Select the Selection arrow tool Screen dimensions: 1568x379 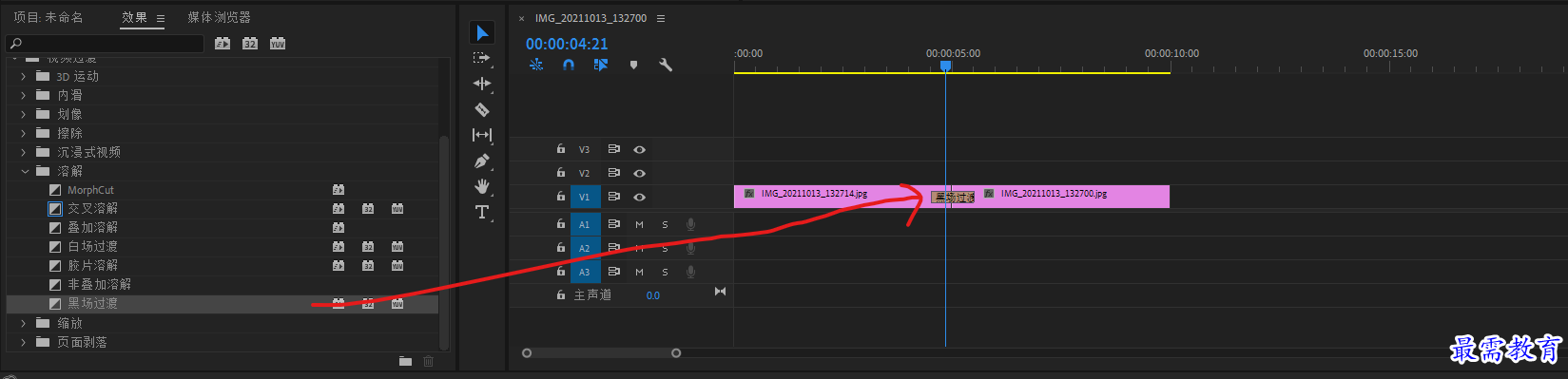482,32
